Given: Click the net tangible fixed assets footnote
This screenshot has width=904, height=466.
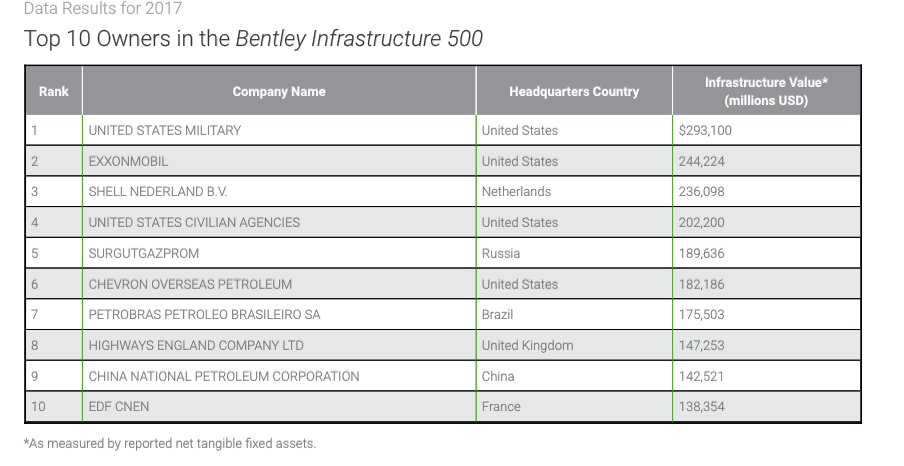Looking at the screenshot, I should tap(169, 443).
